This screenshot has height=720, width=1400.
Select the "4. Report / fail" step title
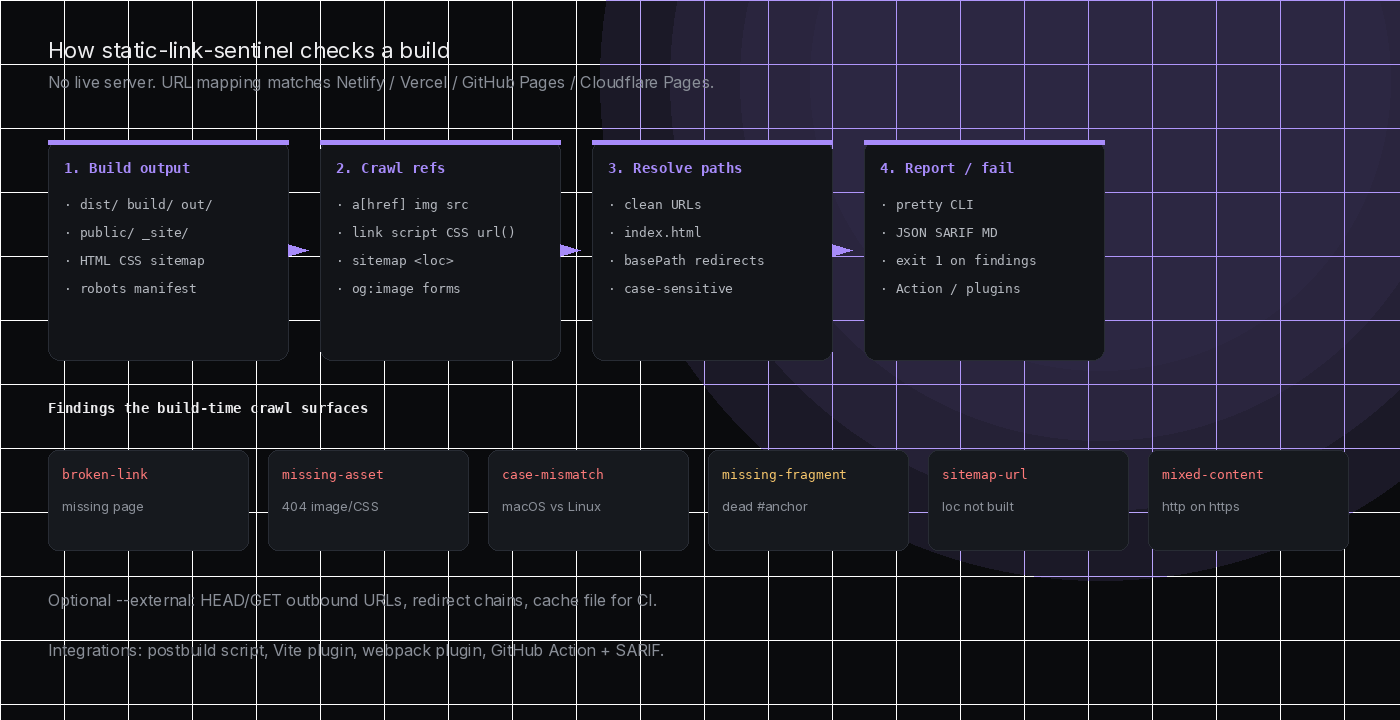[947, 168]
